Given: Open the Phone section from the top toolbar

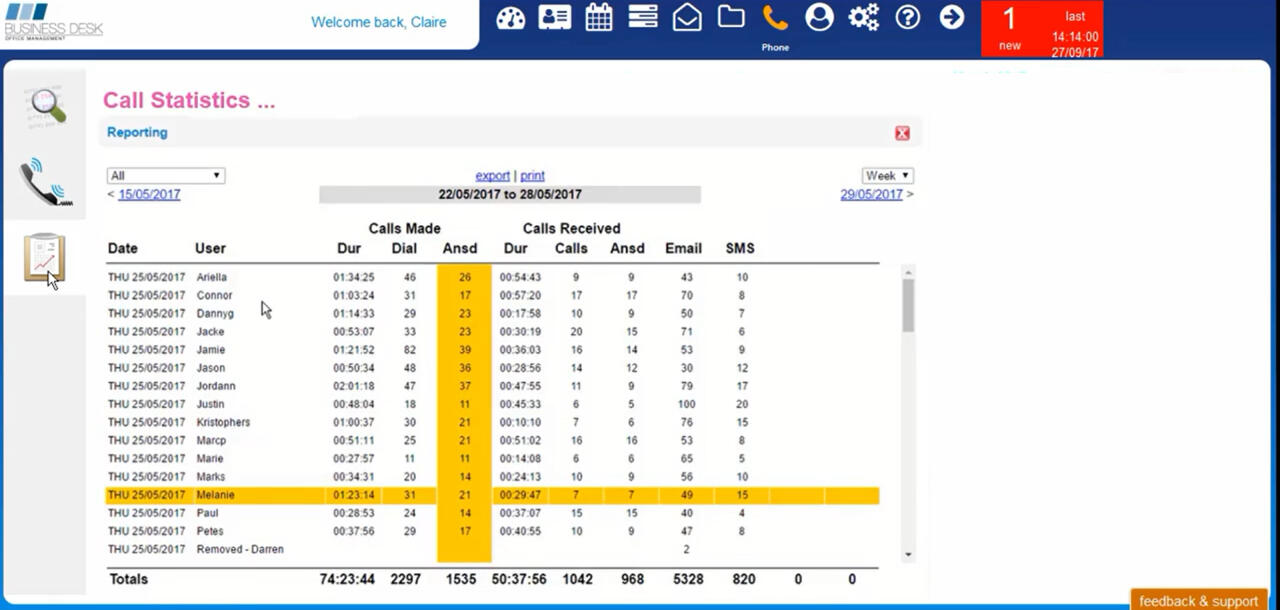Looking at the screenshot, I should [x=775, y=17].
